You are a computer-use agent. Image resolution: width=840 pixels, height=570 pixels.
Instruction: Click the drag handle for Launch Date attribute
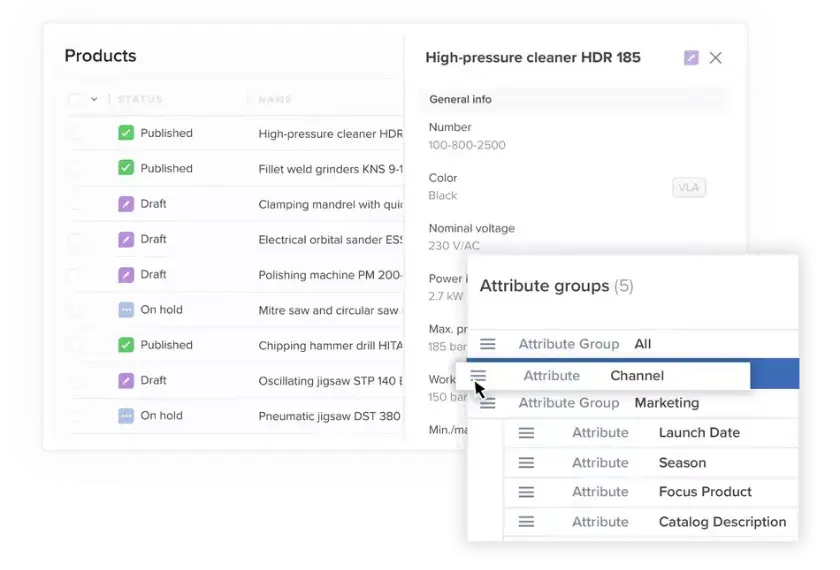[526, 433]
